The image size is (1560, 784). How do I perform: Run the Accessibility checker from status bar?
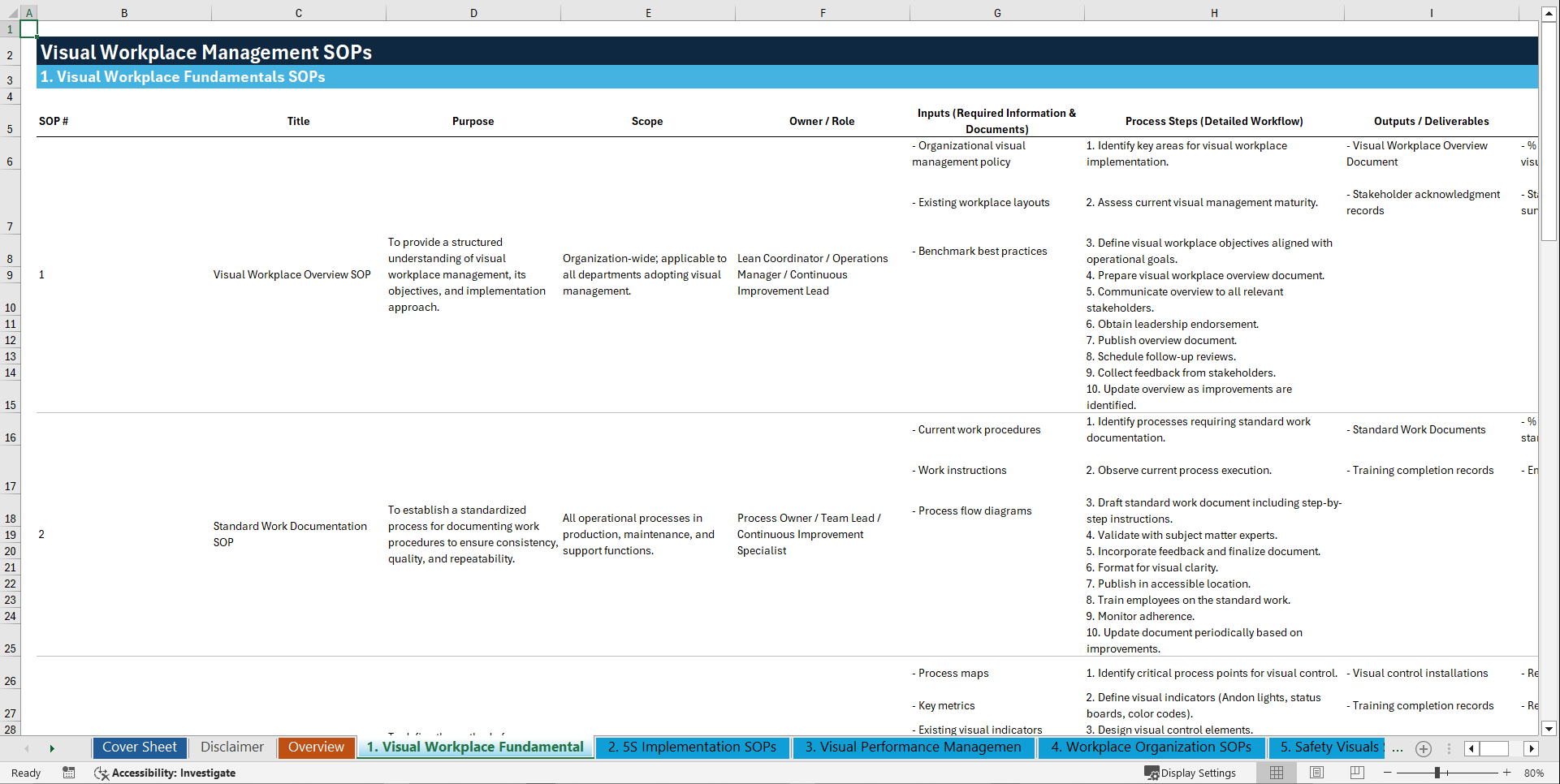[x=166, y=773]
